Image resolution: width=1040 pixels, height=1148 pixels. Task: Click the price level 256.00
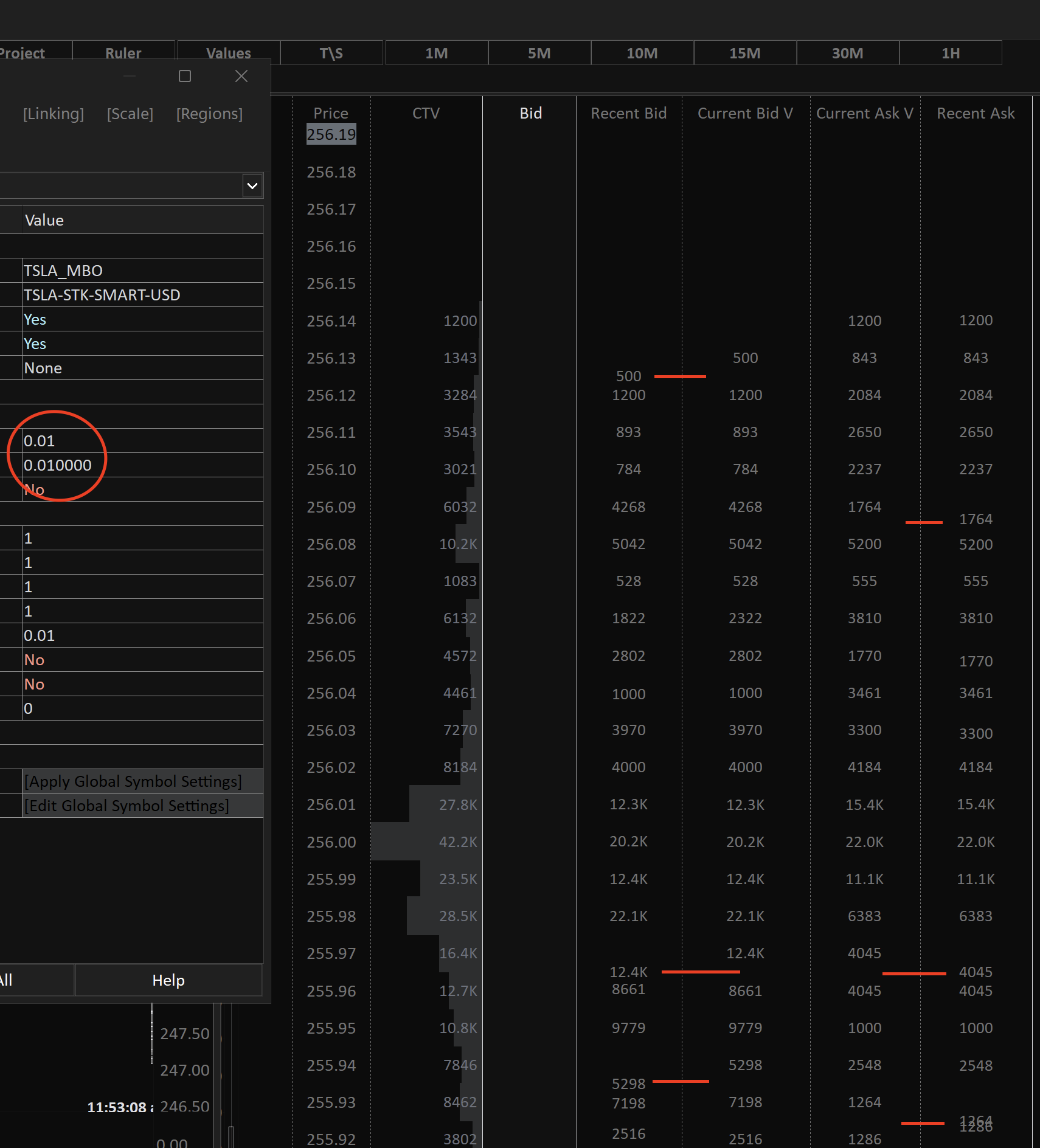(331, 842)
